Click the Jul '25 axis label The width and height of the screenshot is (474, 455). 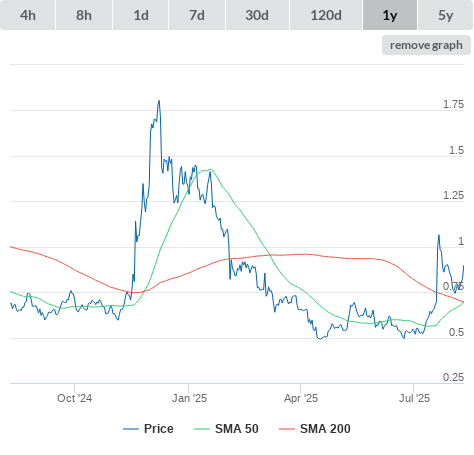click(x=414, y=398)
